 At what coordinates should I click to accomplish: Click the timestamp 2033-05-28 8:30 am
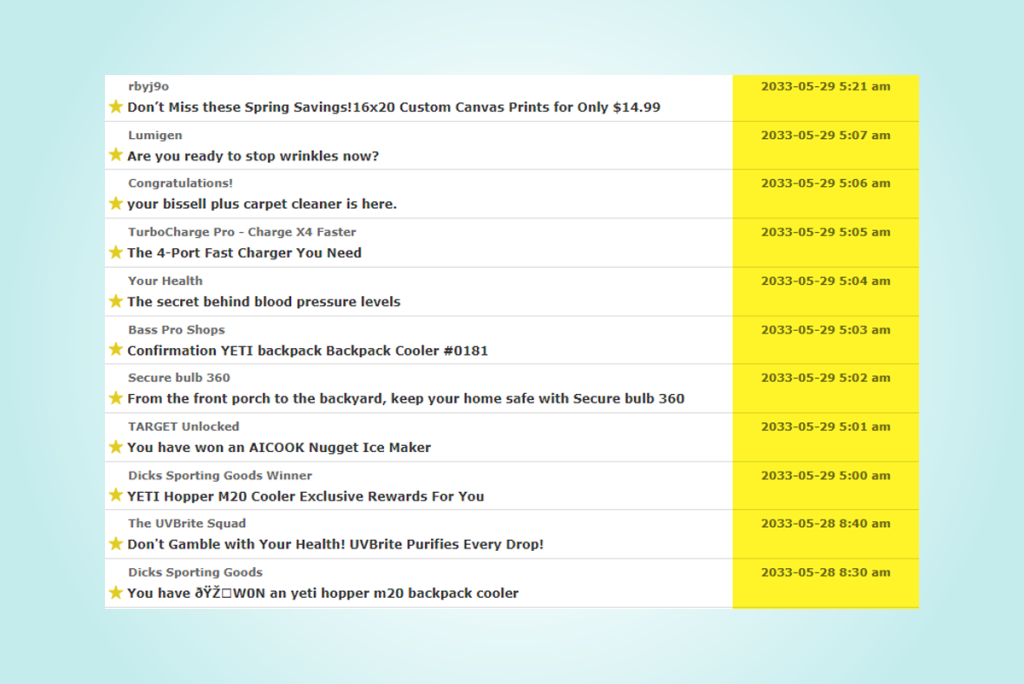(x=825, y=572)
